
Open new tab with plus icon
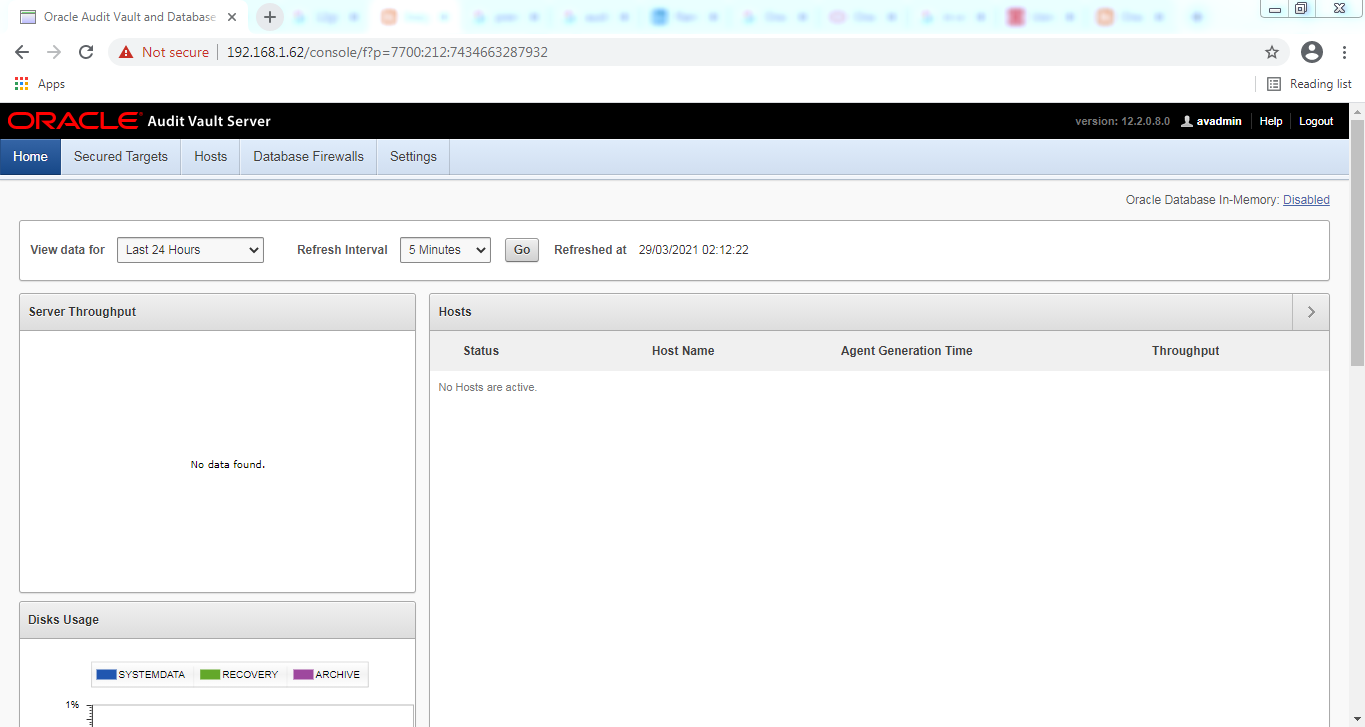coord(269,17)
